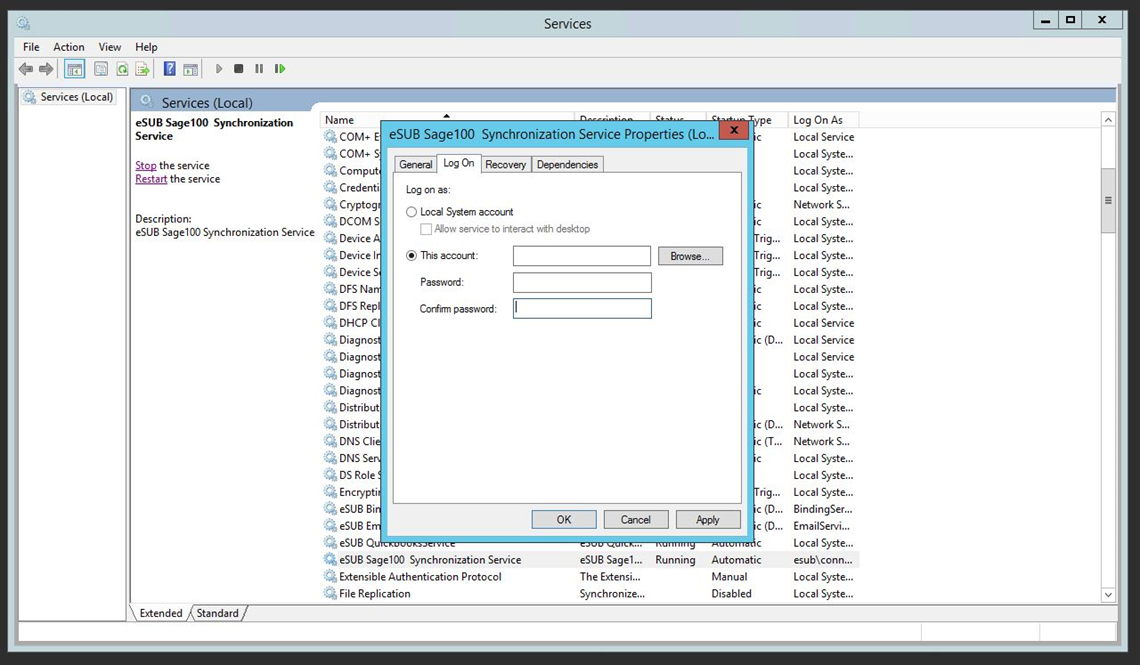
Task: Click the scroll up arrow of the services list
Action: click(1108, 120)
